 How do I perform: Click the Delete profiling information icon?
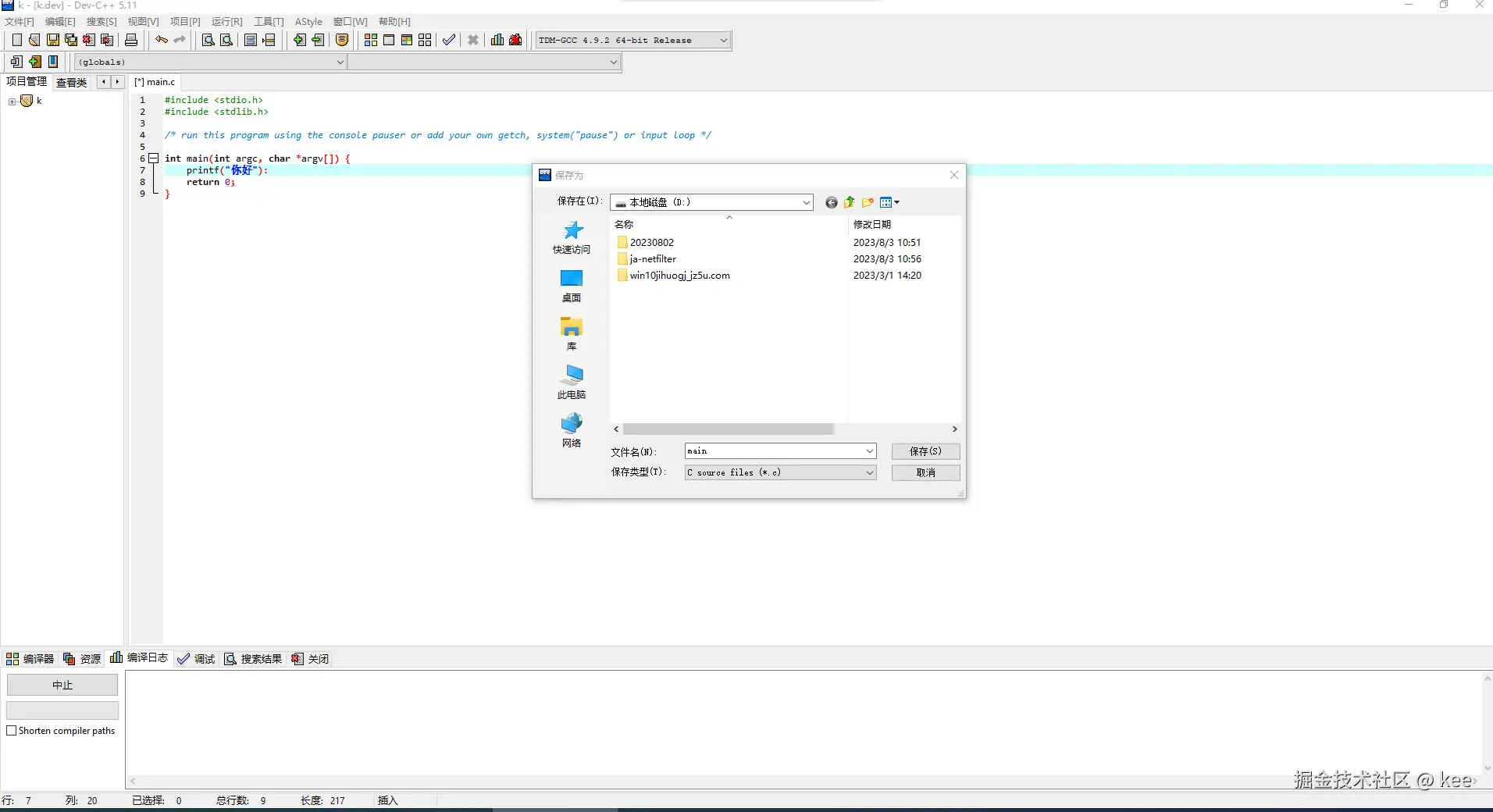tap(515, 40)
